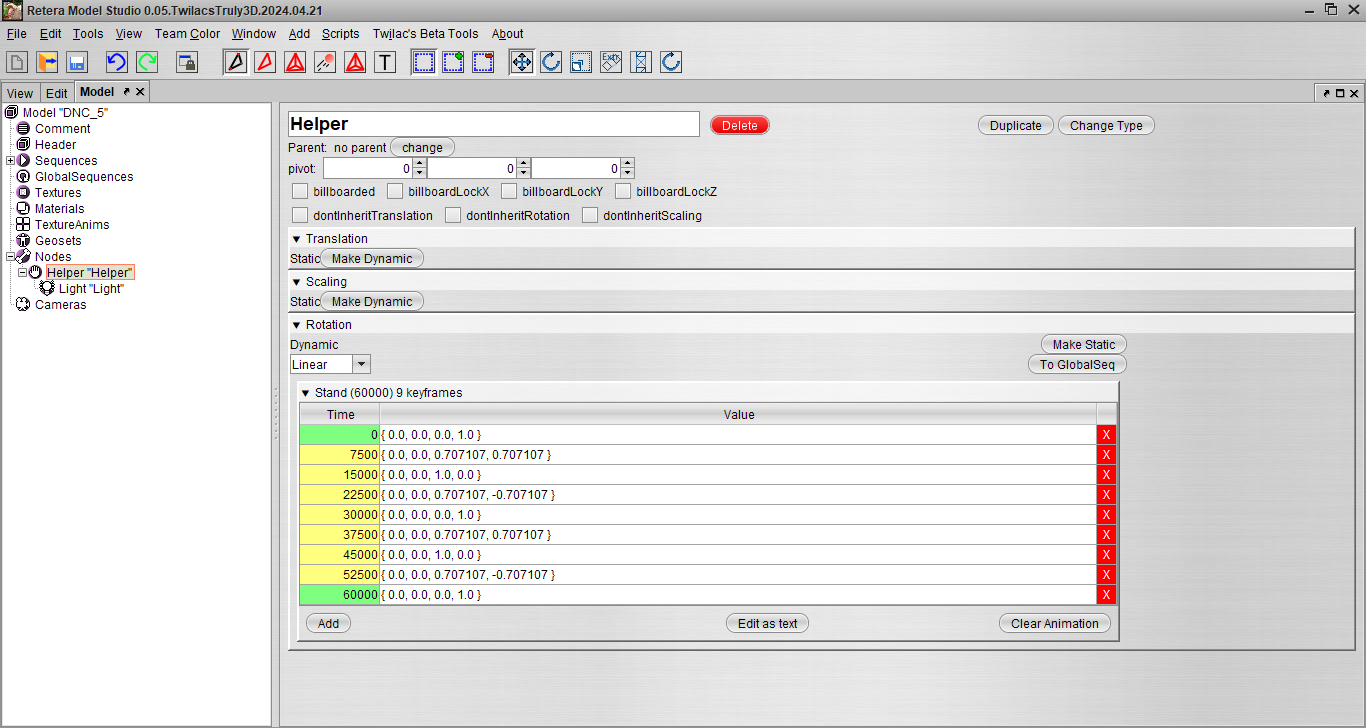Choose the deselect tool with red minus
Screen dimensions: 1366x728
tap(484, 62)
